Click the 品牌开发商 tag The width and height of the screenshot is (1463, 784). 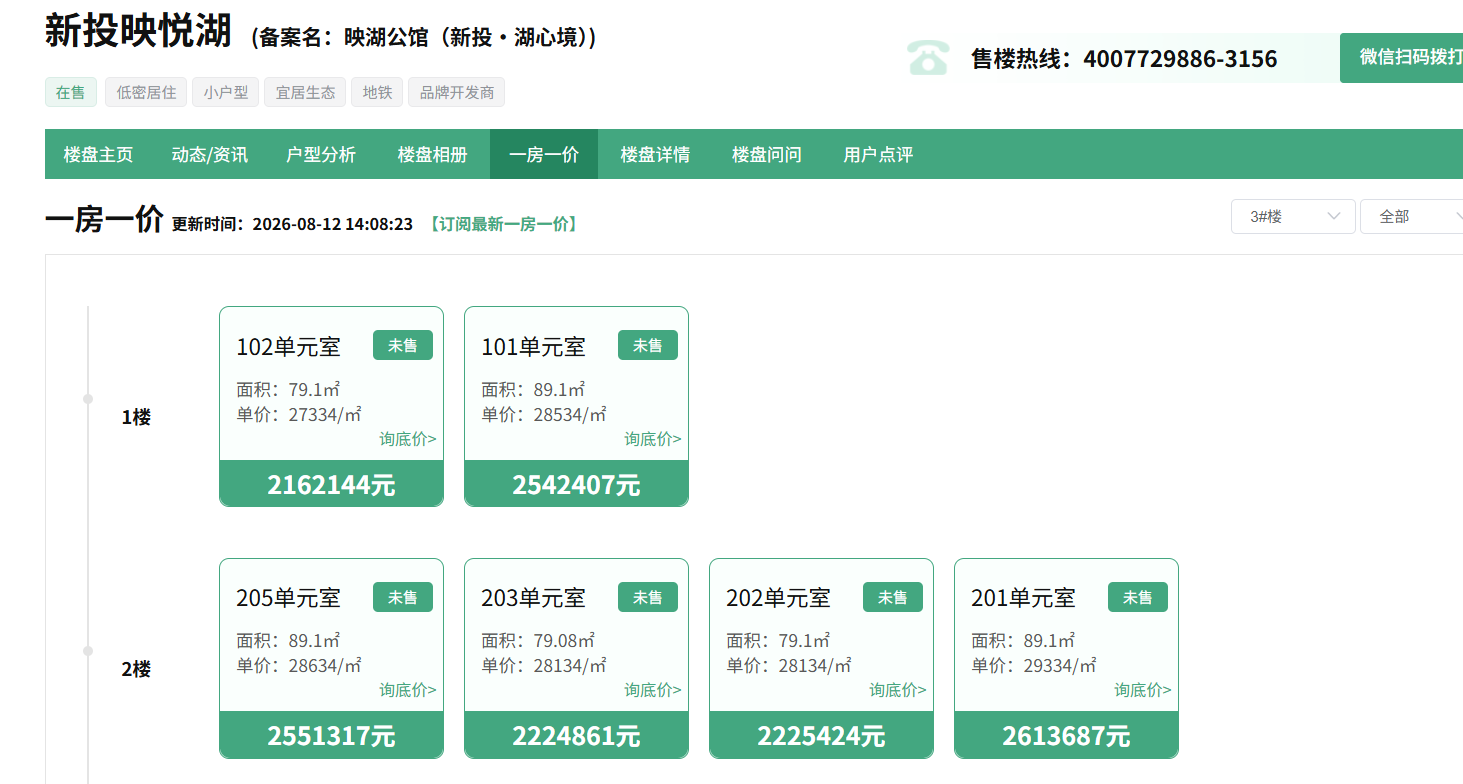click(457, 92)
